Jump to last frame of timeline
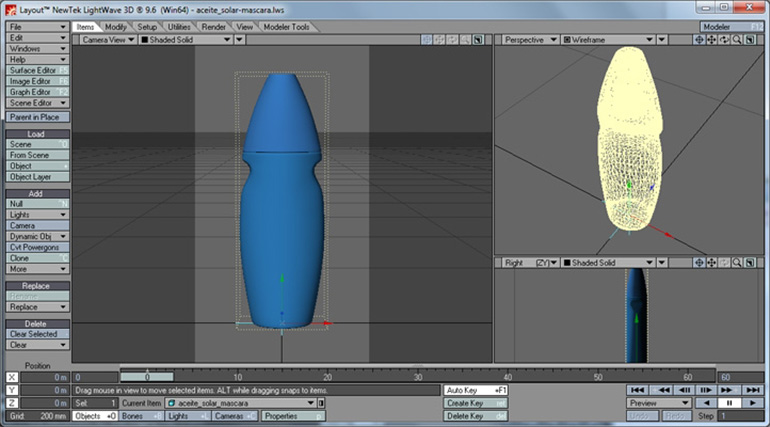The image size is (770, 427). pos(753,390)
